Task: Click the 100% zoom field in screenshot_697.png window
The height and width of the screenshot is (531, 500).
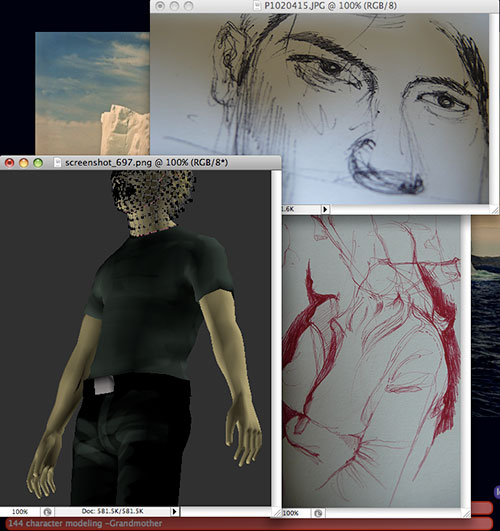Action: click(20, 512)
